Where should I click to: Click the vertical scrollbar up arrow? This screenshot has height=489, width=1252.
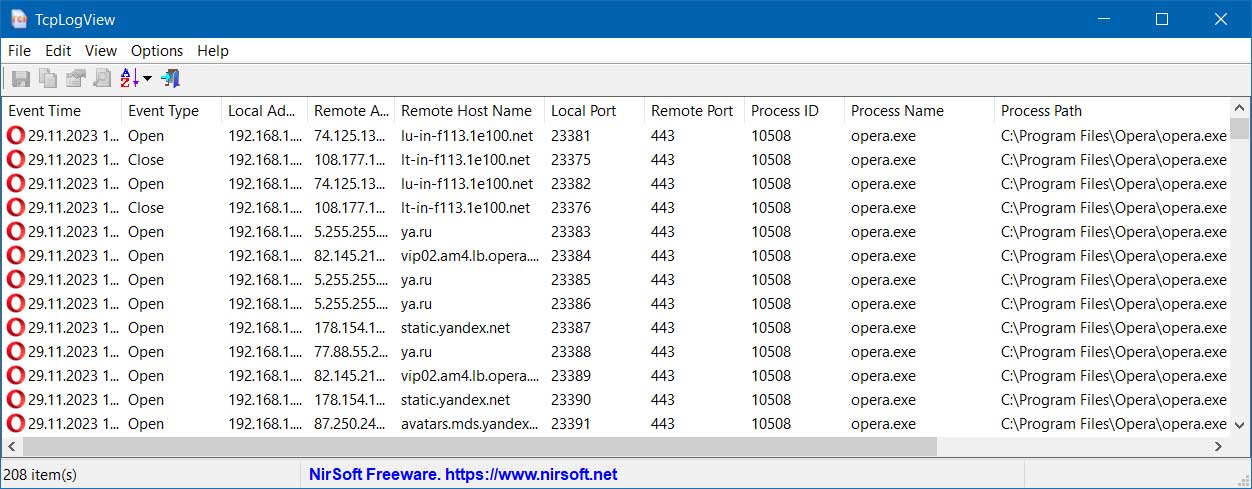click(1239, 107)
